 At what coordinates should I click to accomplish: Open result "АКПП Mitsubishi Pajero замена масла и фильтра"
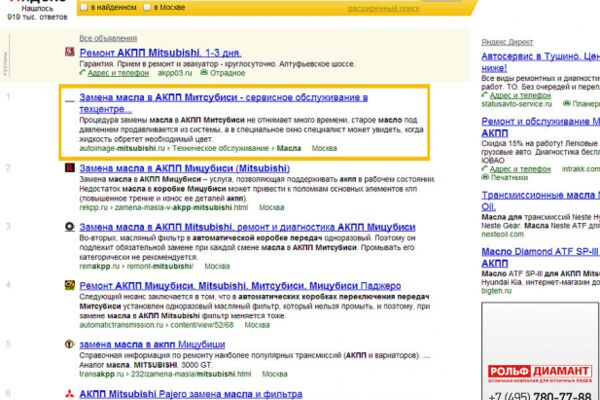click(x=191, y=394)
